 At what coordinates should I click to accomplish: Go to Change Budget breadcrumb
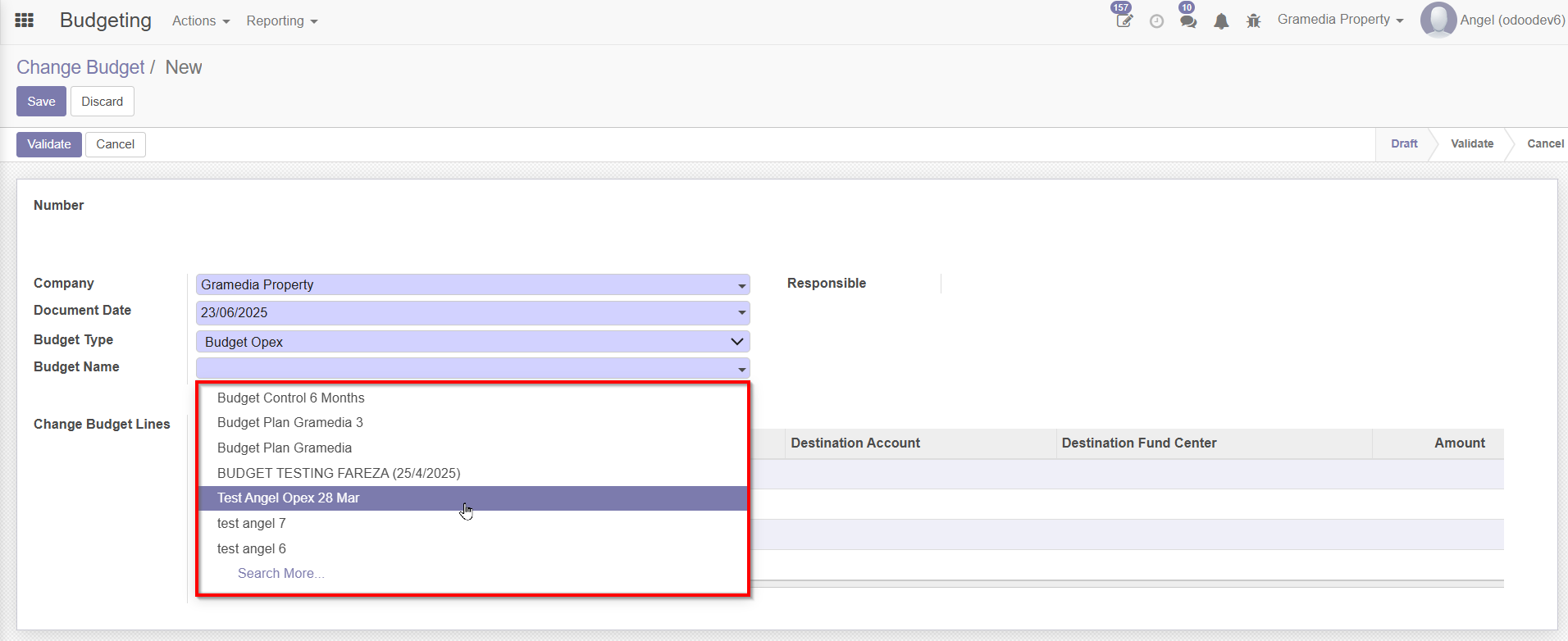(x=80, y=67)
